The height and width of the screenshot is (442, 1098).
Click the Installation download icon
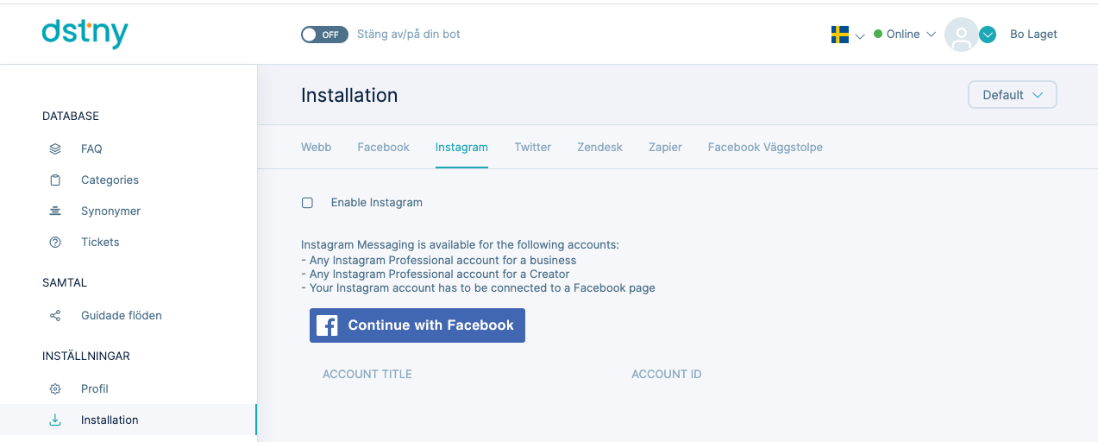tap(55, 420)
